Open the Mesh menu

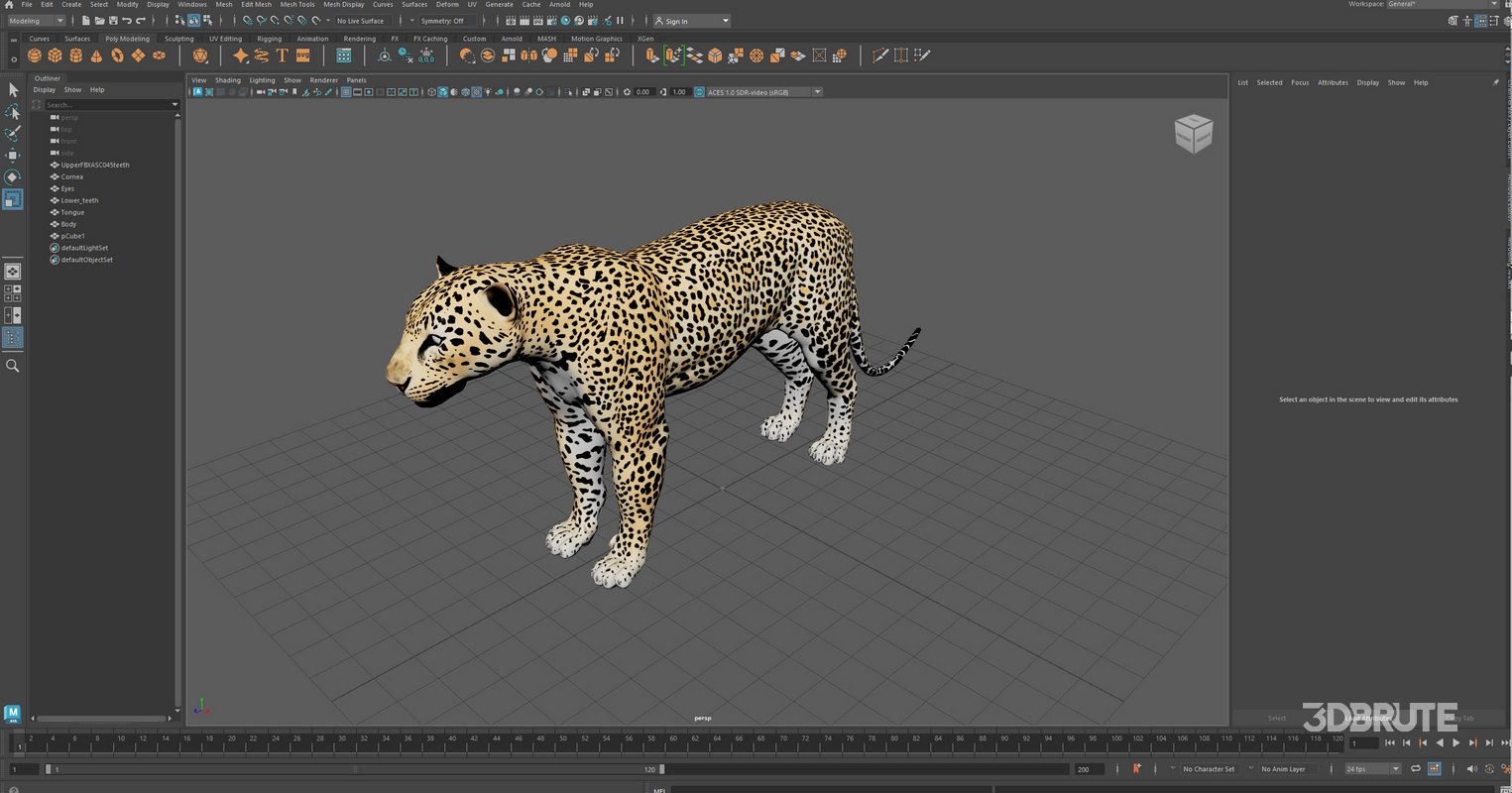[223, 4]
